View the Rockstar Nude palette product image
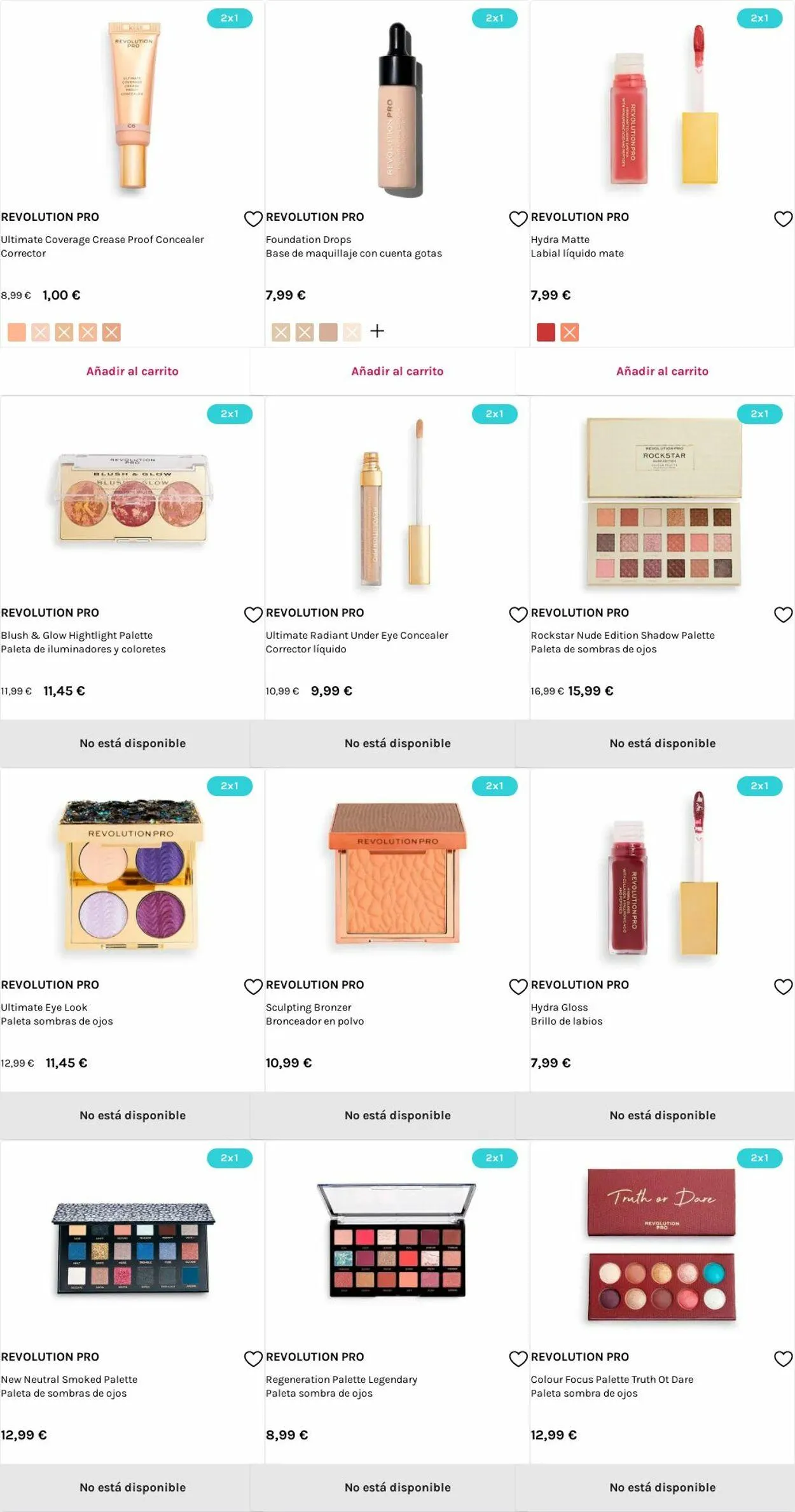 click(x=663, y=503)
